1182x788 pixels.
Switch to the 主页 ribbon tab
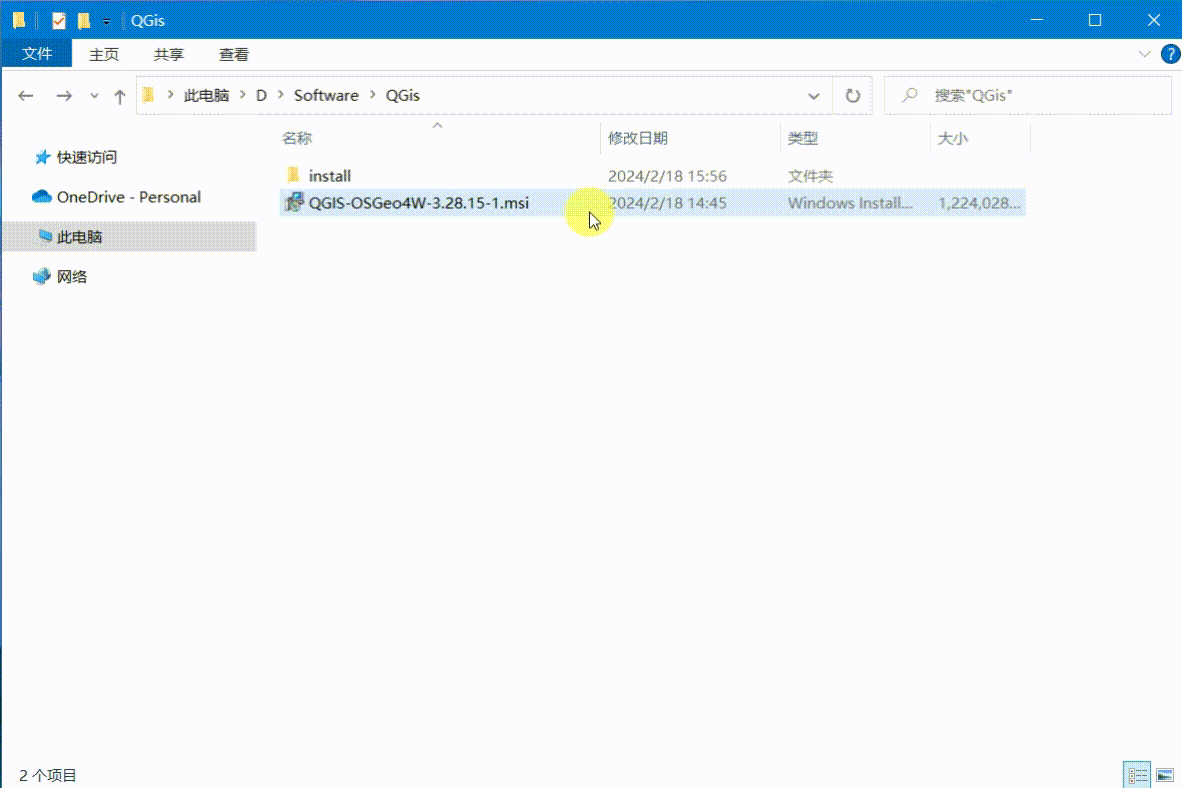tap(104, 54)
